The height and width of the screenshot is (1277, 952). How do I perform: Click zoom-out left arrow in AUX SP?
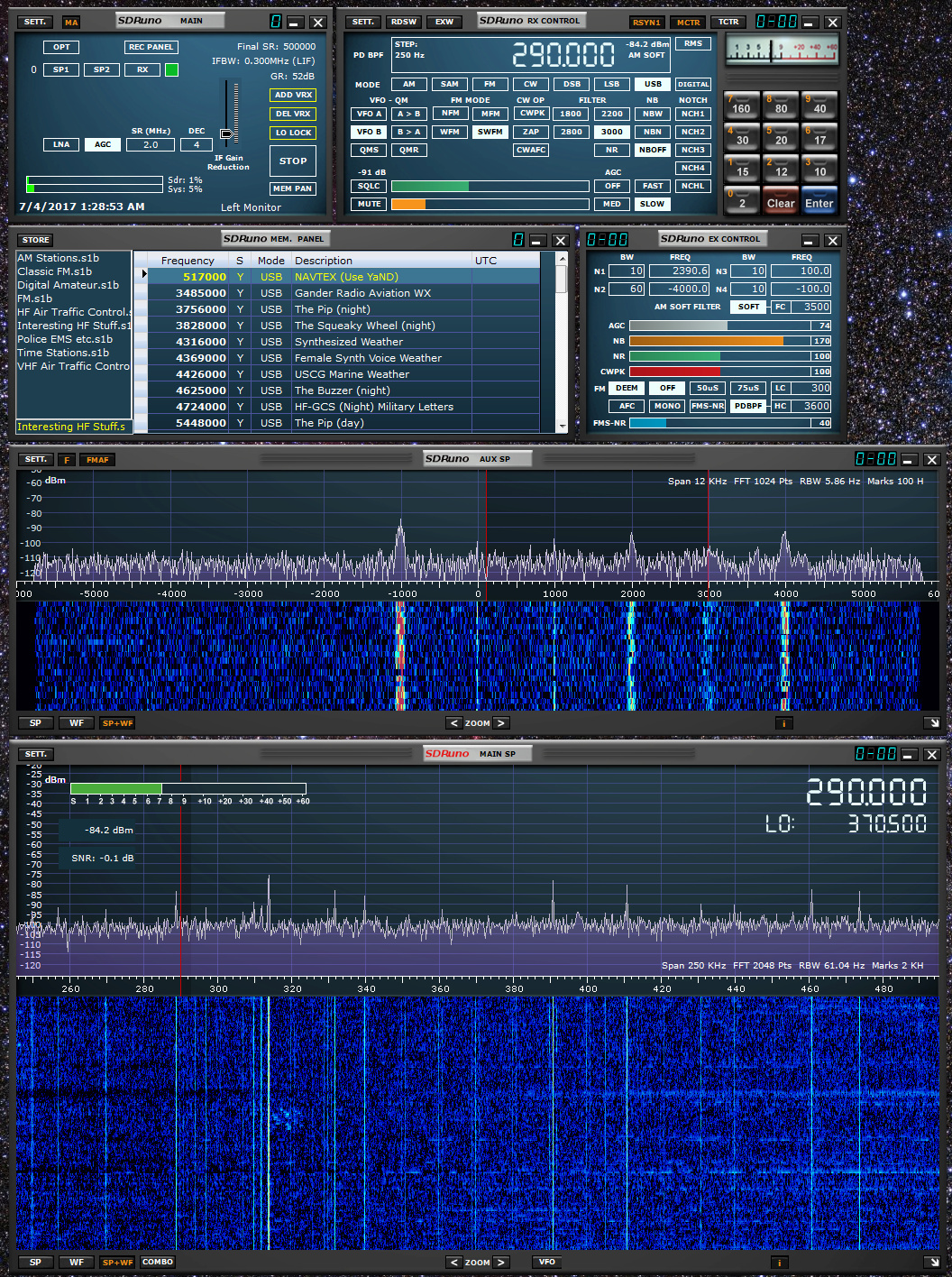coord(454,723)
